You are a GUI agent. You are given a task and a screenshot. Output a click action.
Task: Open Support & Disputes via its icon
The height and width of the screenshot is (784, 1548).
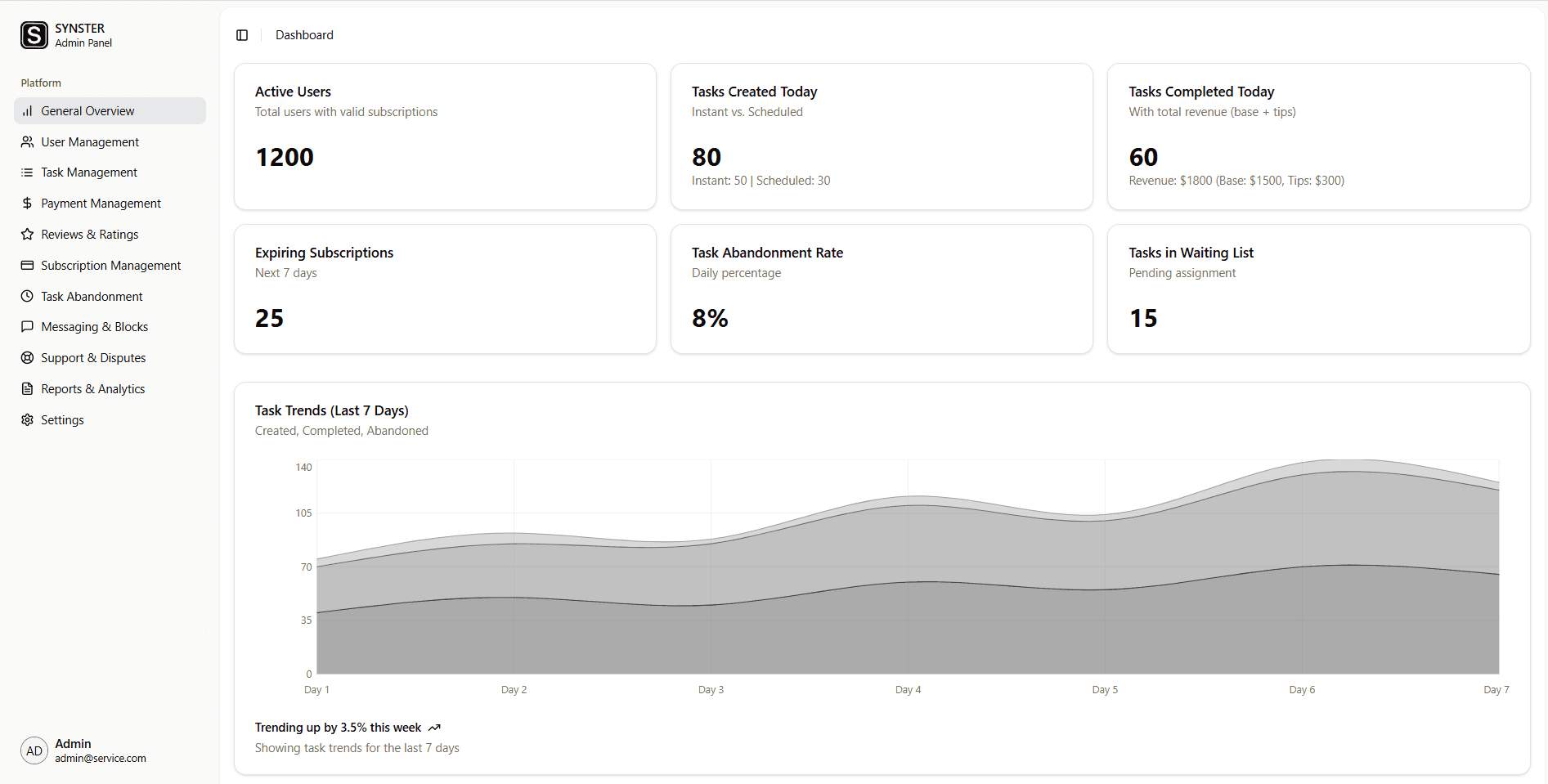tap(28, 357)
